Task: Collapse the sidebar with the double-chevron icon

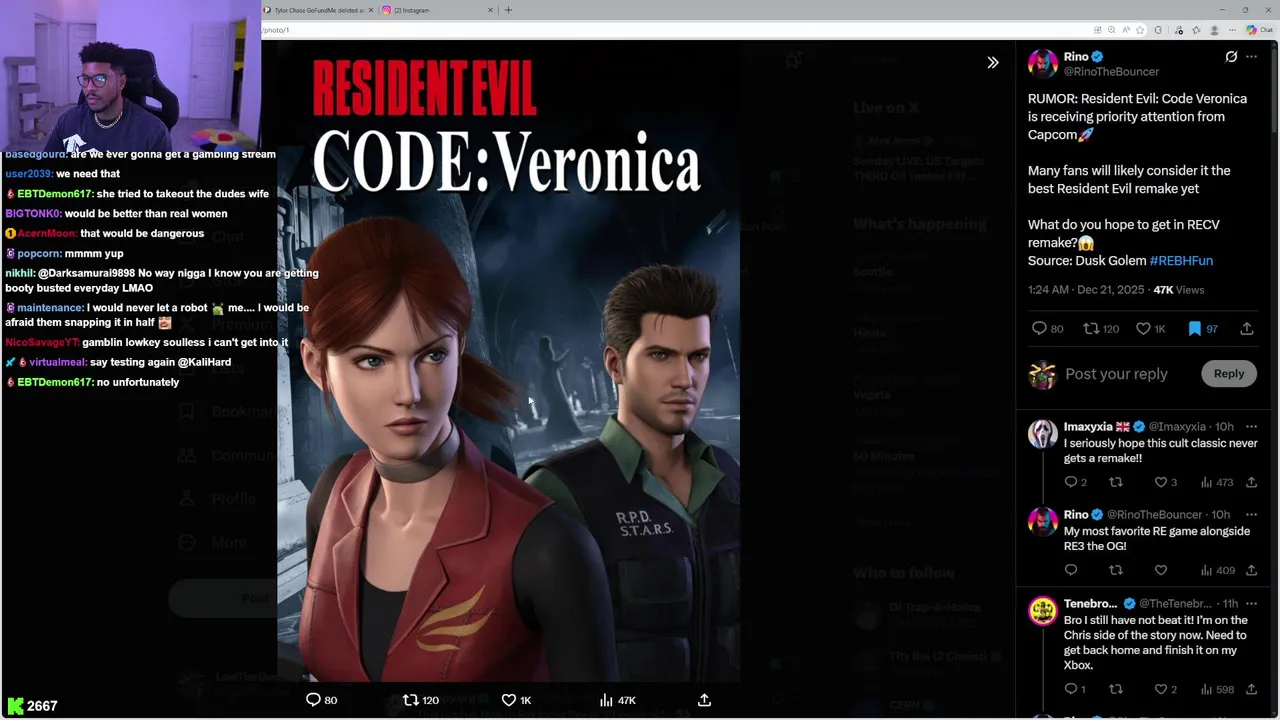Action: click(992, 63)
